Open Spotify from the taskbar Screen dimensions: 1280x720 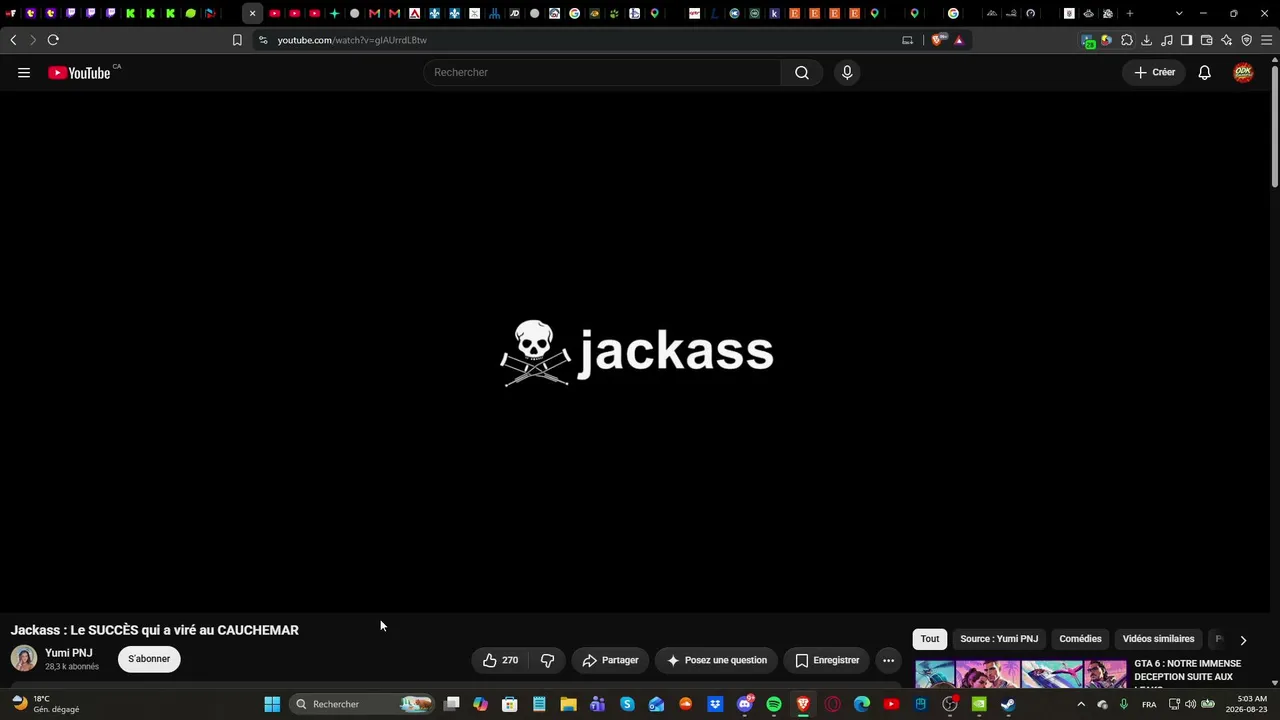point(774,704)
